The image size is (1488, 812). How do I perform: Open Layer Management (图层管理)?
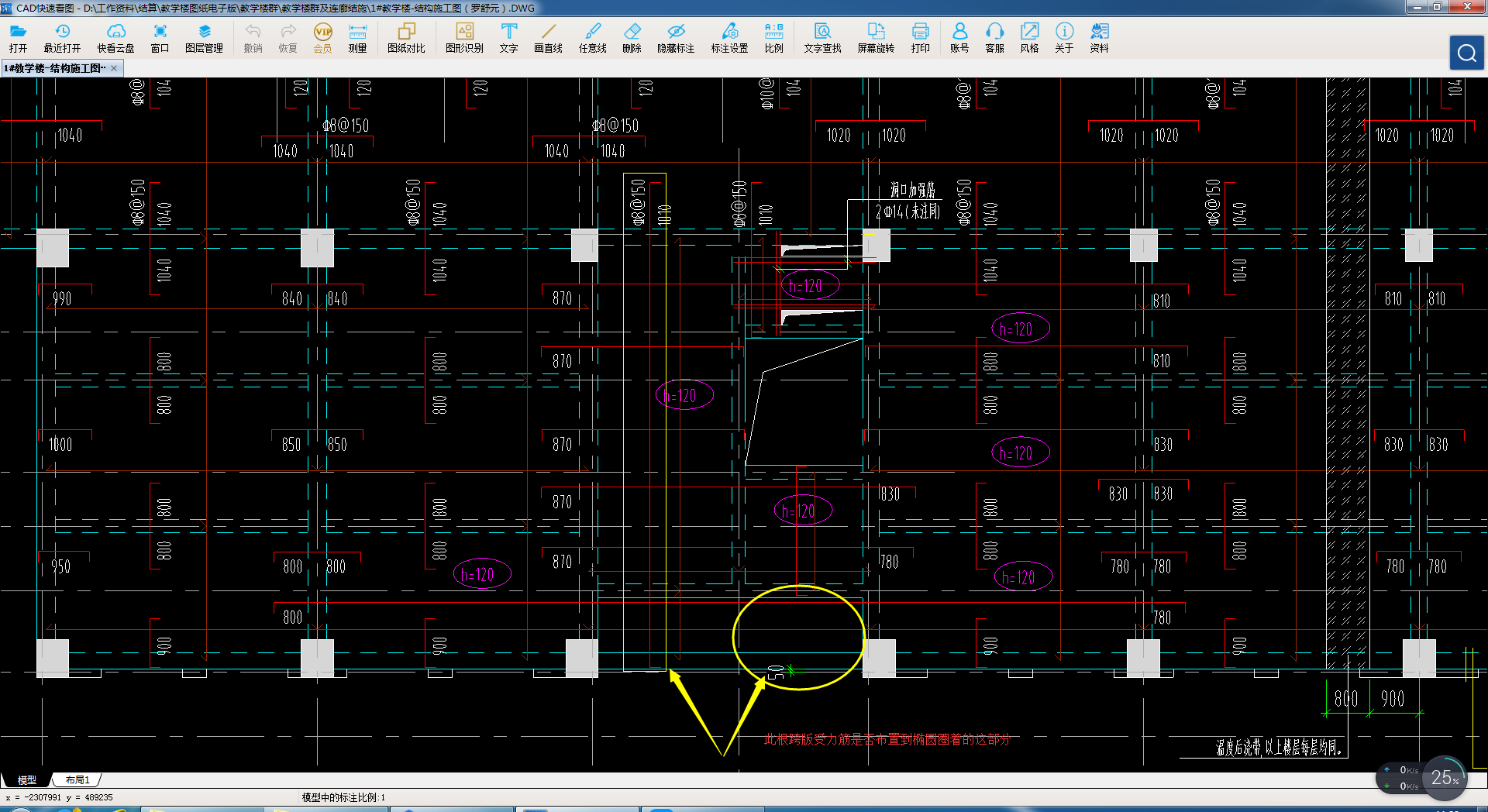point(204,38)
